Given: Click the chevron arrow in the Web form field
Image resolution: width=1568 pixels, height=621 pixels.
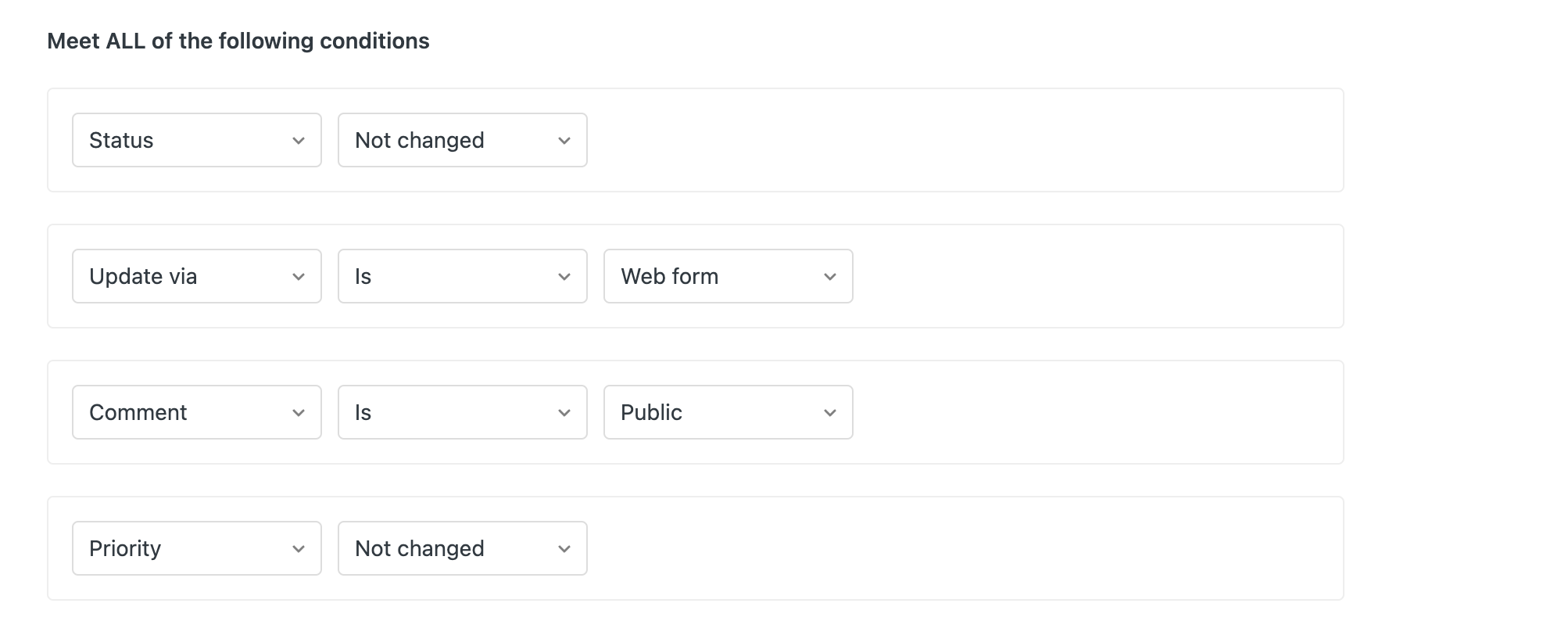Looking at the screenshot, I should (x=830, y=277).
